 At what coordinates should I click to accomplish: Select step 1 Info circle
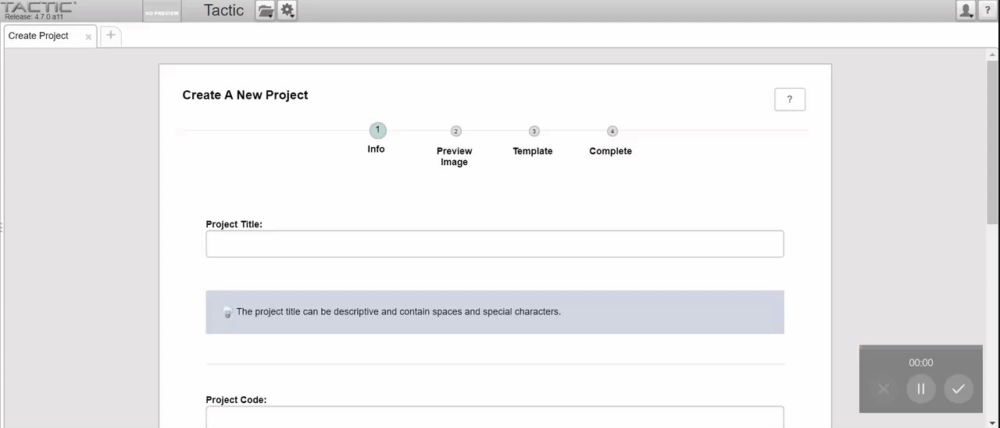(x=378, y=131)
